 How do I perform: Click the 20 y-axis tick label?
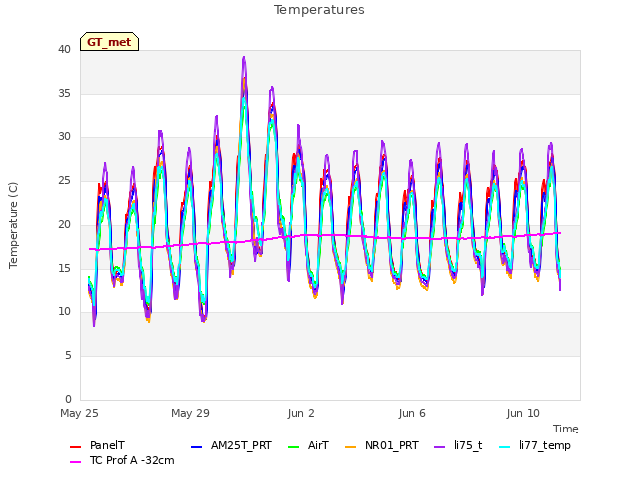click(x=64, y=224)
